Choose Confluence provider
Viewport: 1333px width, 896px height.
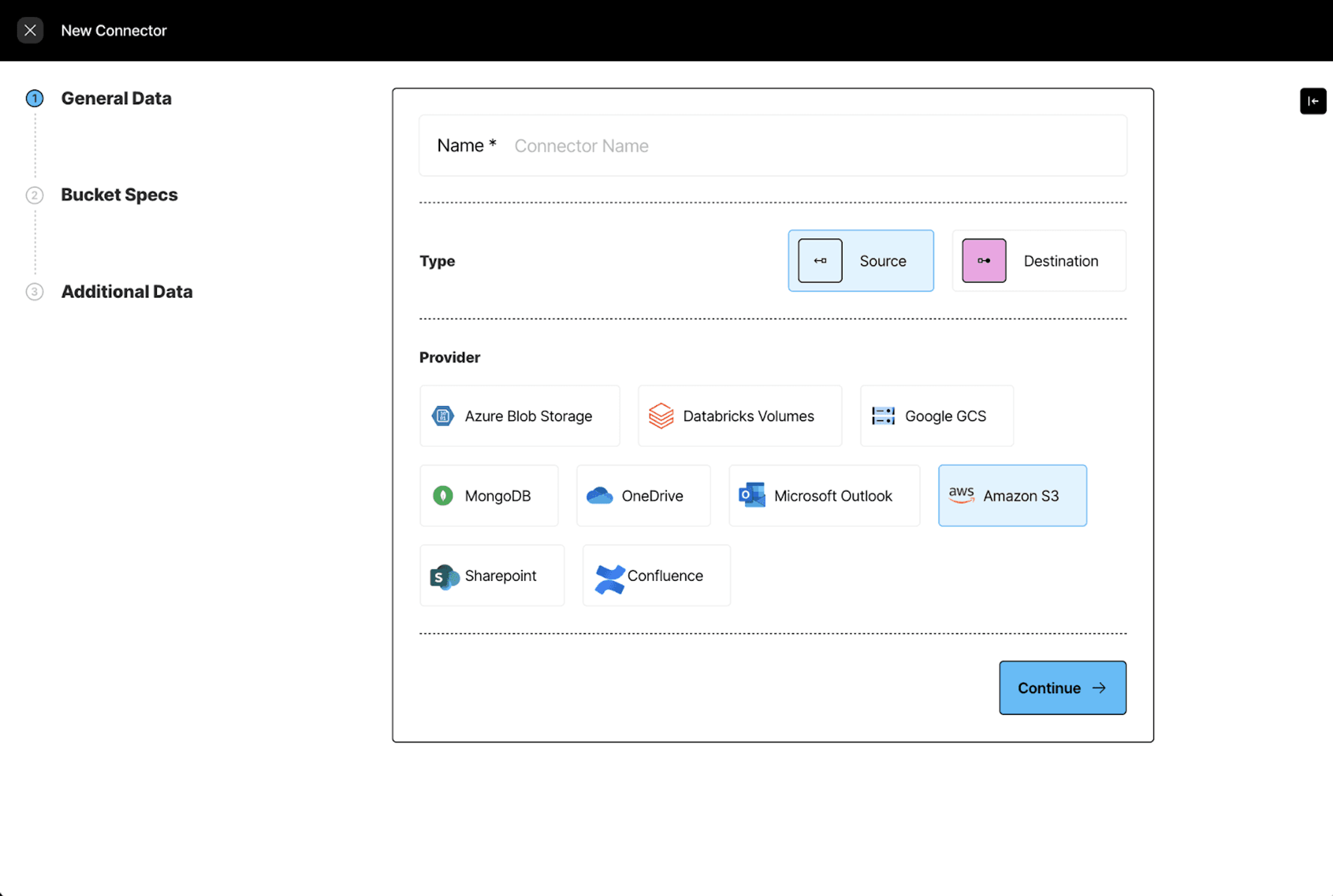click(656, 576)
